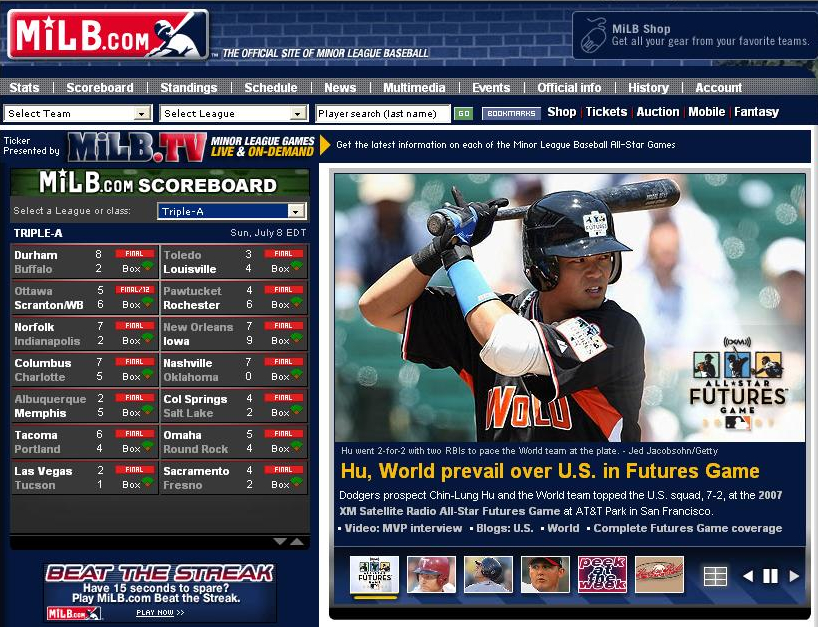Open the Select Team dropdown
This screenshot has width=818, height=627.
78,113
